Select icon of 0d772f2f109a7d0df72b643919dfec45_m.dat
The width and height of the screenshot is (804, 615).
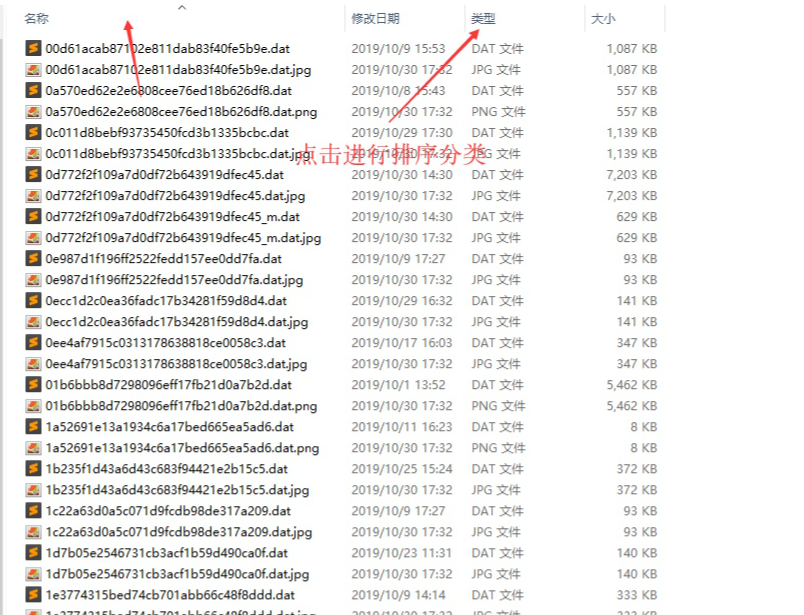point(33,216)
